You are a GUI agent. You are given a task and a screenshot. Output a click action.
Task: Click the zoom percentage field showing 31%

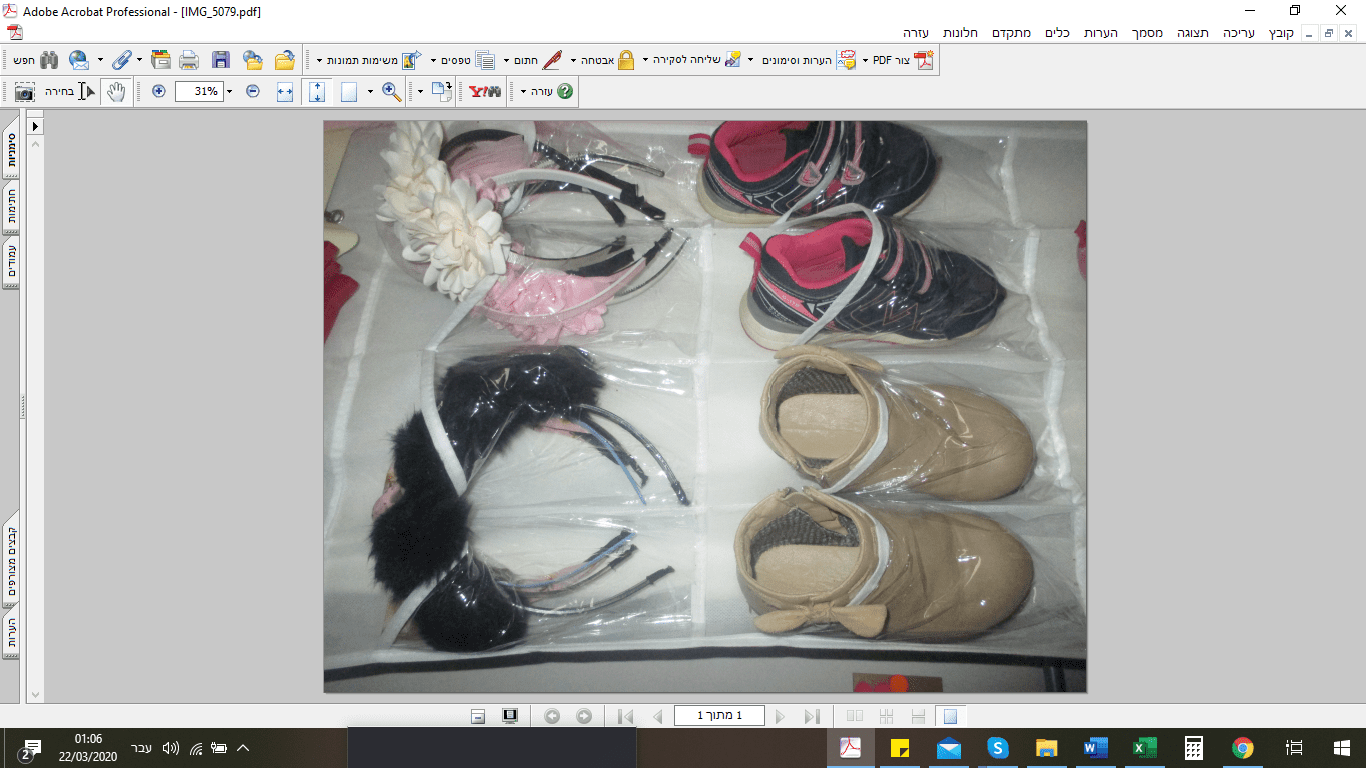[x=199, y=92]
